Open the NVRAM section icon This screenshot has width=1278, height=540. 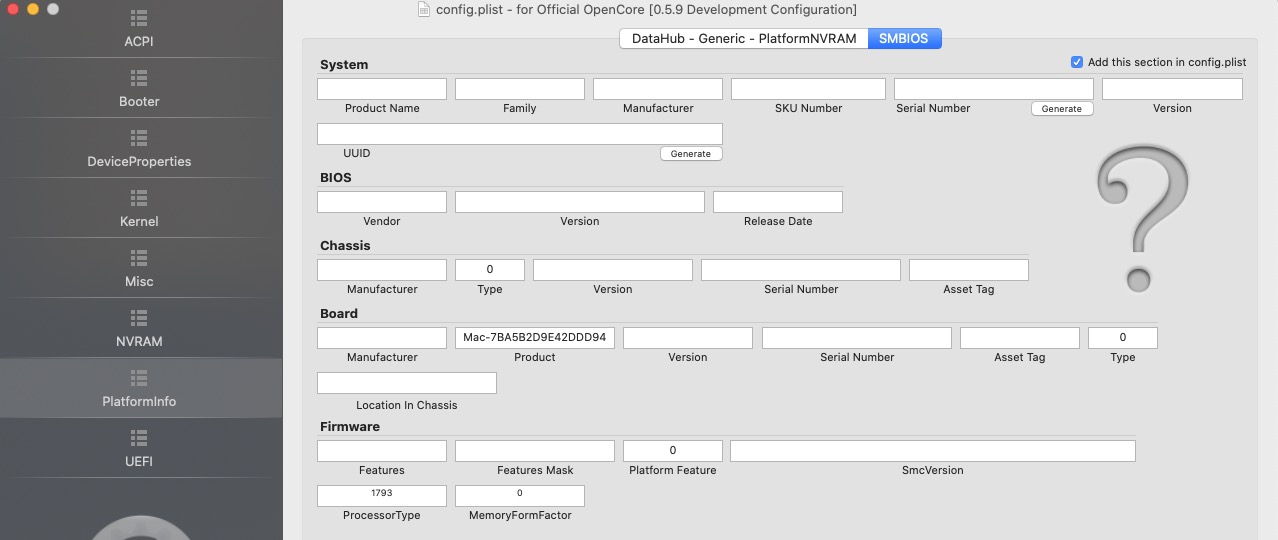[x=139, y=317]
